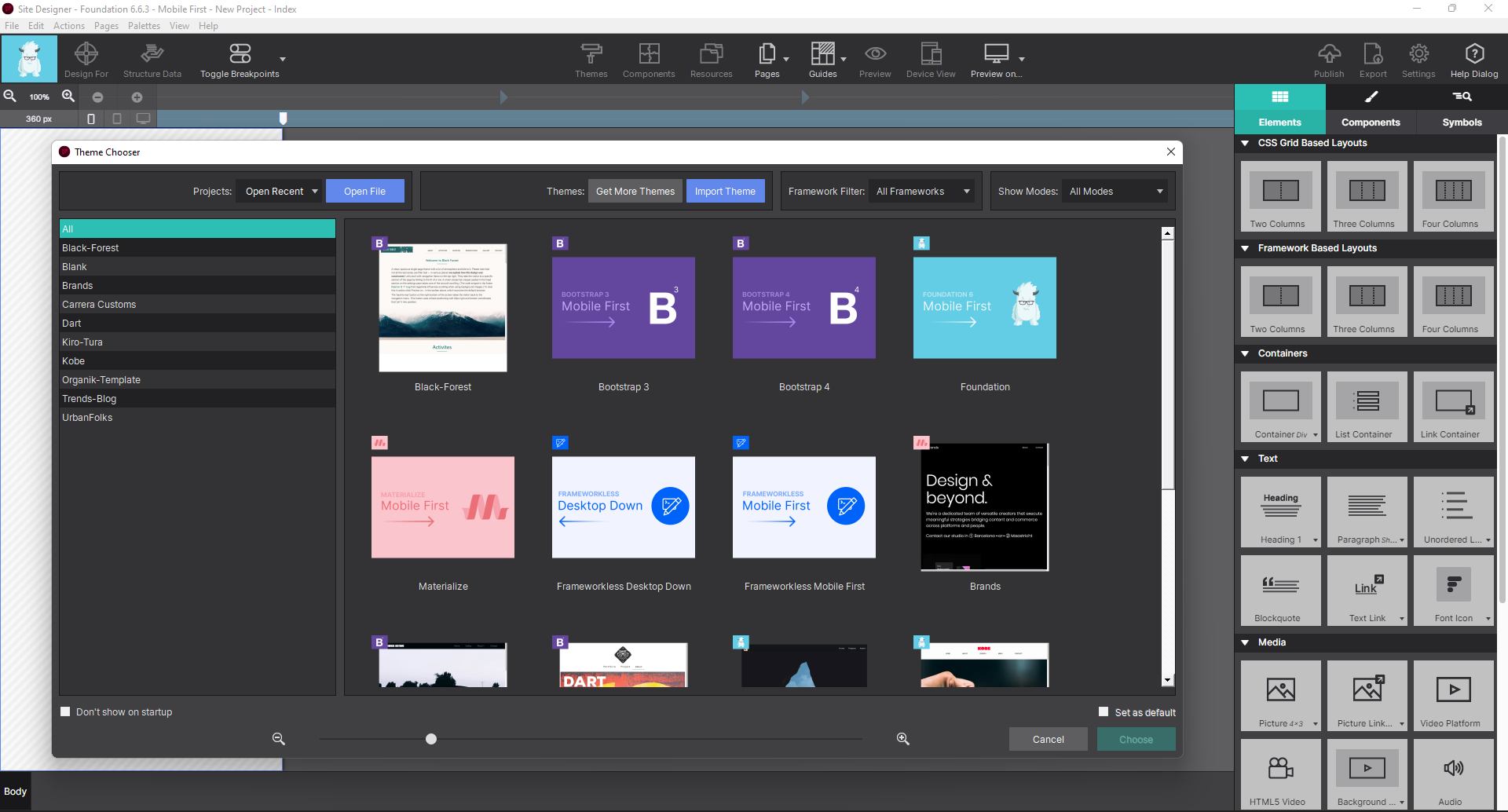The height and width of the screenshot is (812, 1508).
Task: Open the File menu
Action: click(x=12, y=26)
